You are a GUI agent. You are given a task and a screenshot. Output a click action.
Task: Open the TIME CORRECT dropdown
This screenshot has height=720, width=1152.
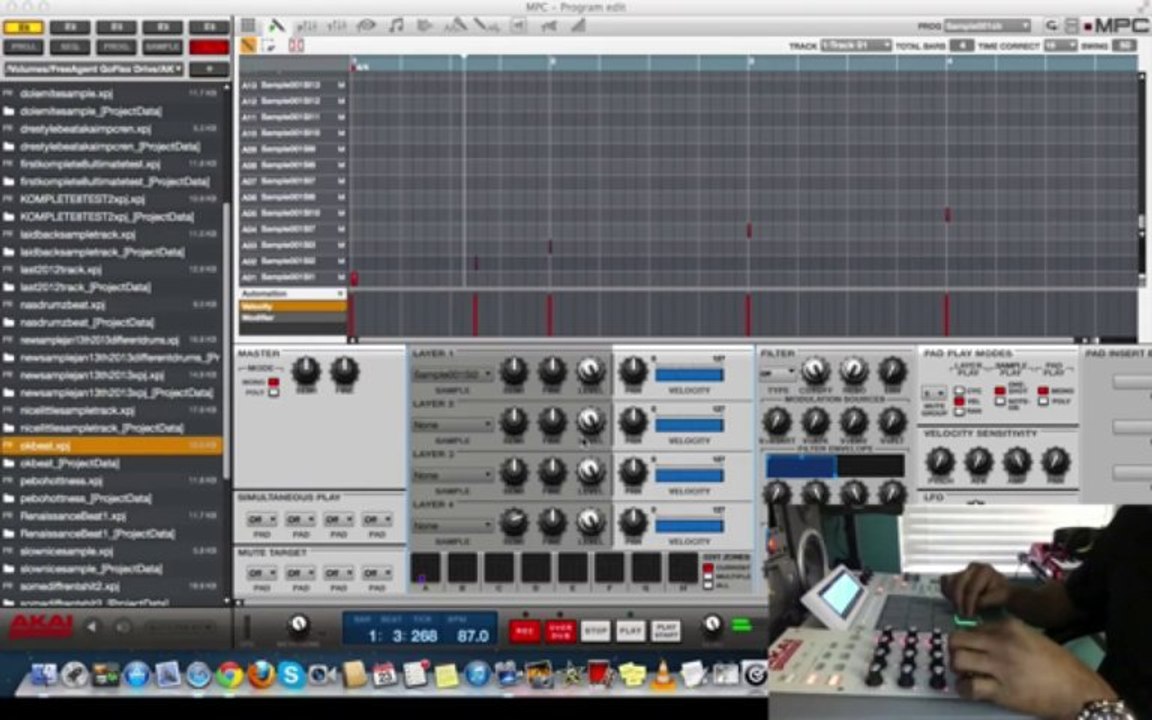(1059, 46)
